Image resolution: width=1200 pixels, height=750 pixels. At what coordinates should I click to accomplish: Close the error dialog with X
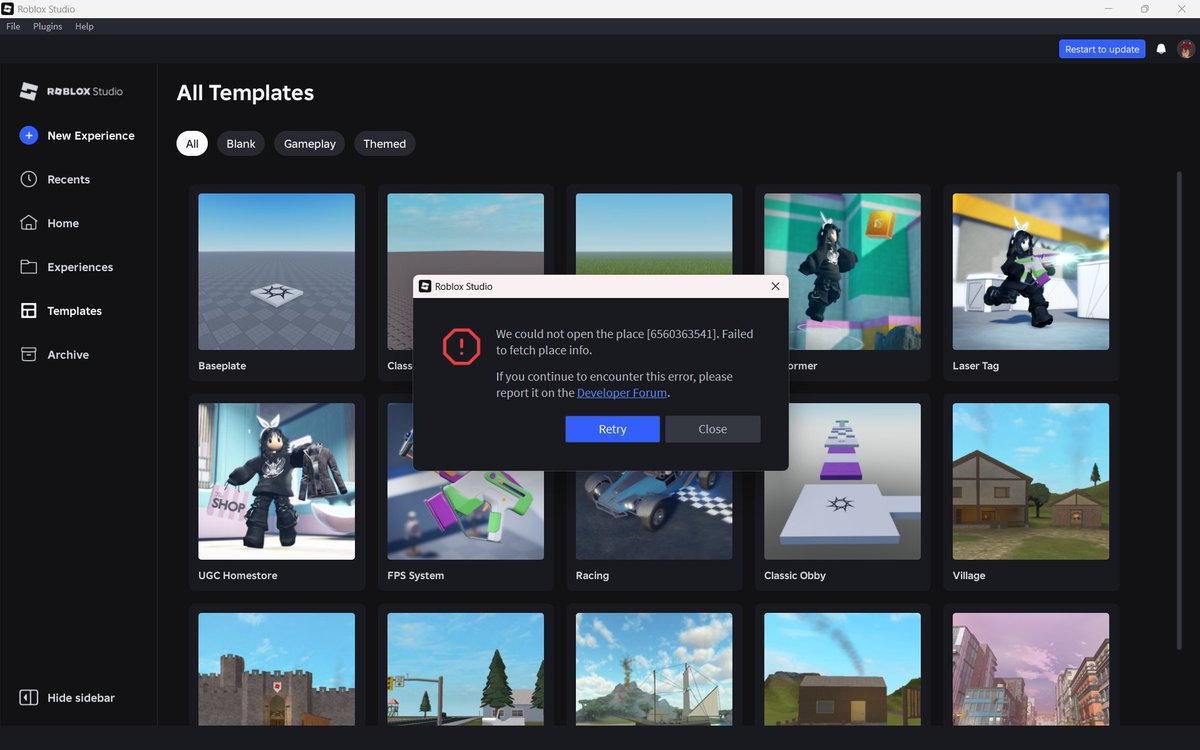pos(775,286)
